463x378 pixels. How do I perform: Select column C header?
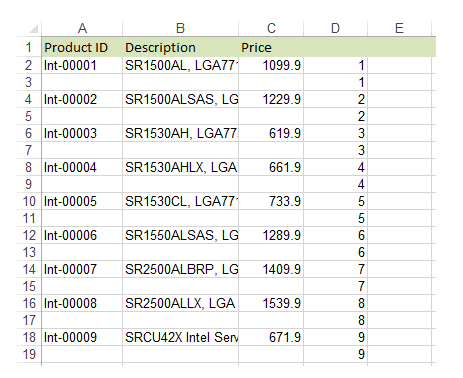pos(271,28)
